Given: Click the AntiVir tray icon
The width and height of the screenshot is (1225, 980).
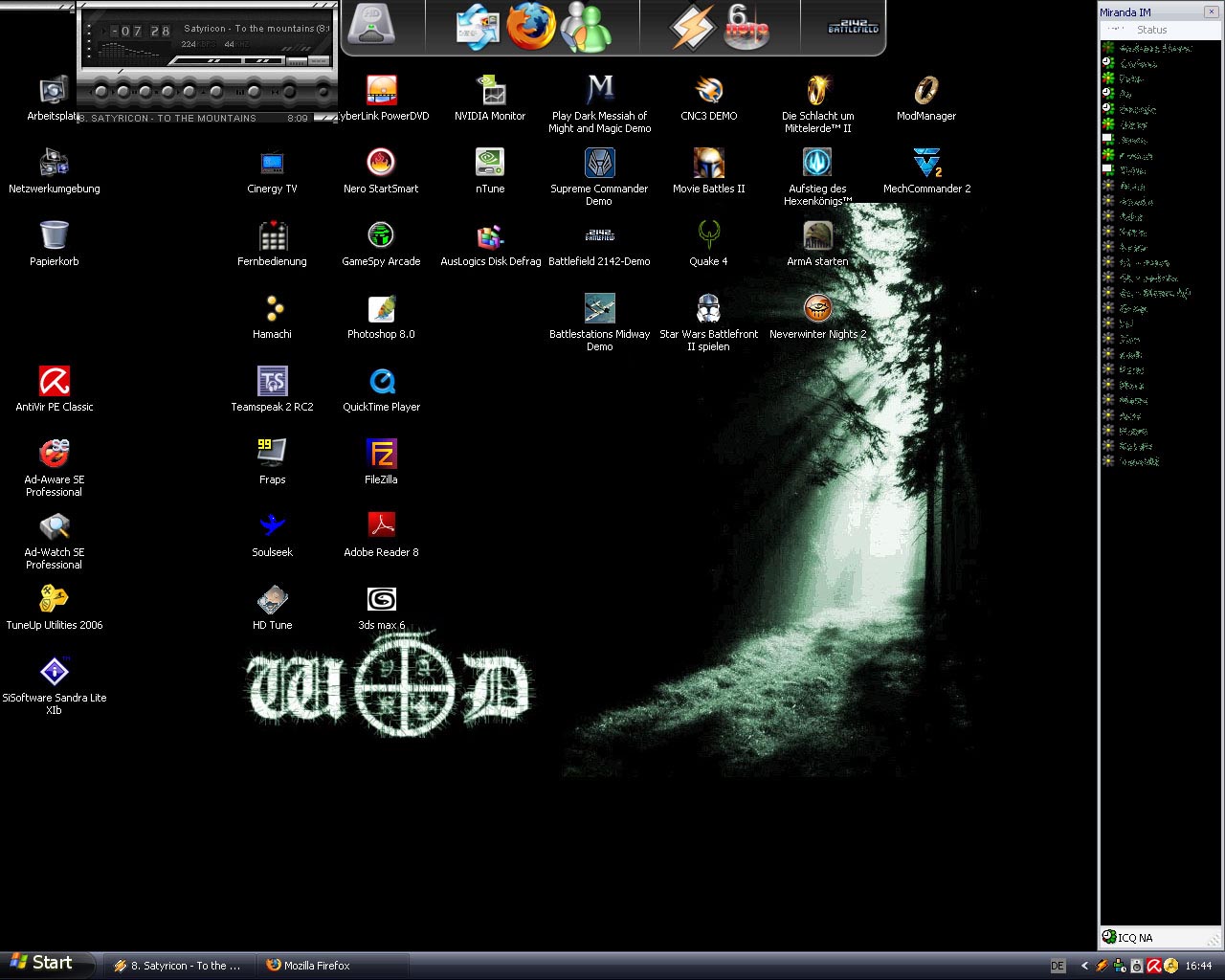Looking at the screenshot, I should 1154,966.
